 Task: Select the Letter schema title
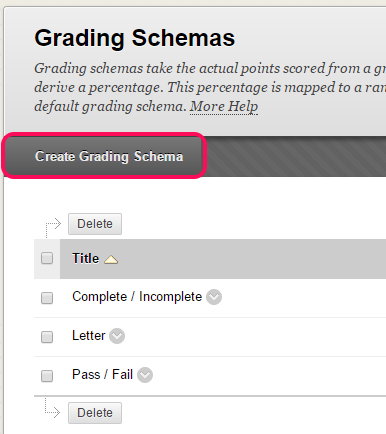(89, 335)
